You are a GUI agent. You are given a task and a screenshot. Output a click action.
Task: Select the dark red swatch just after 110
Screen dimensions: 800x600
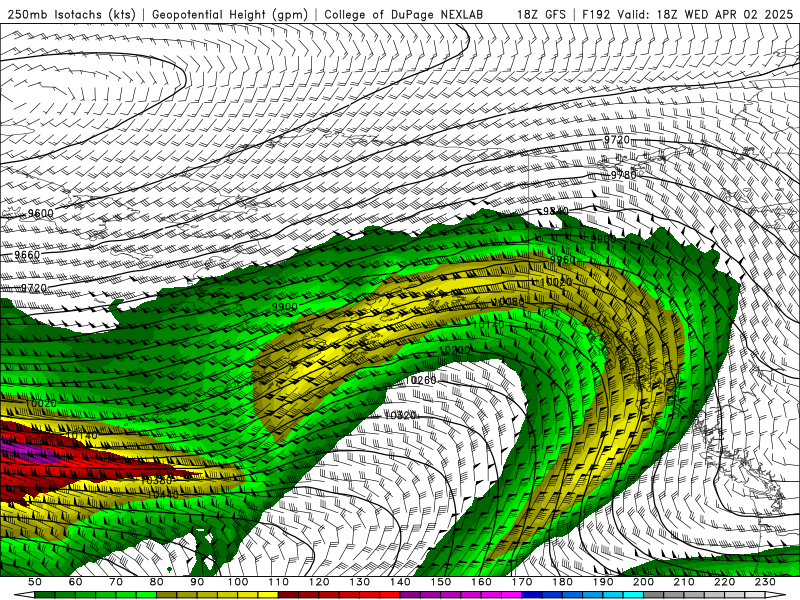tap(289, 595)
